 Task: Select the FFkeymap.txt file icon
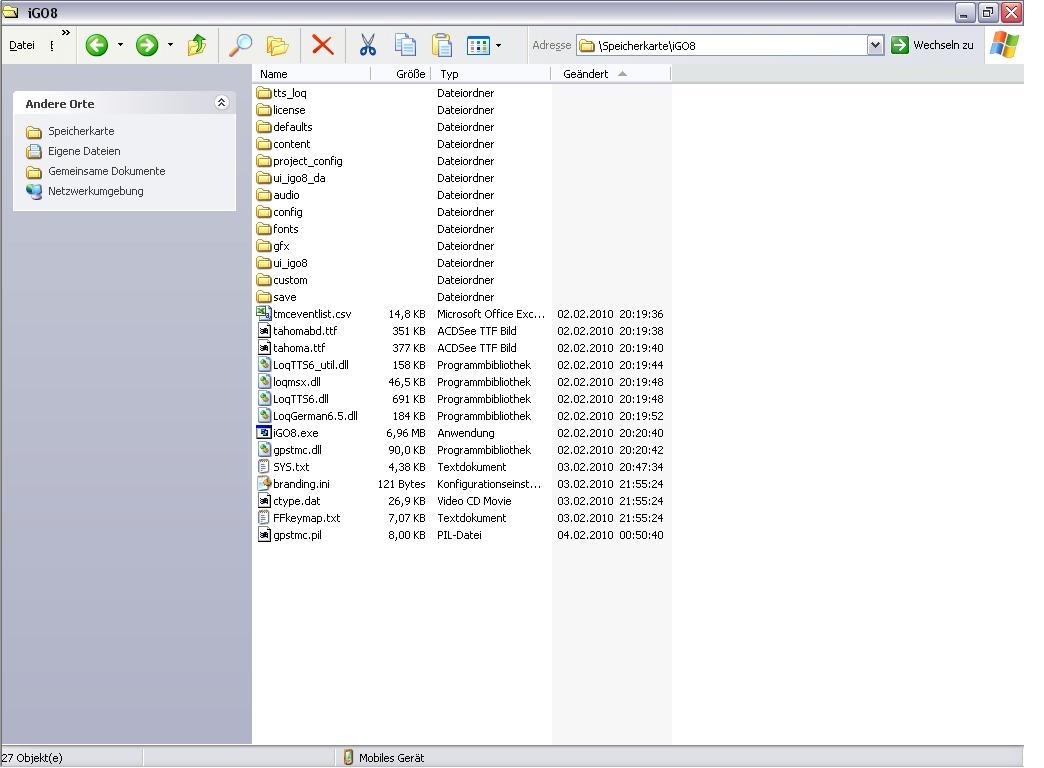(x=264, y=518)
